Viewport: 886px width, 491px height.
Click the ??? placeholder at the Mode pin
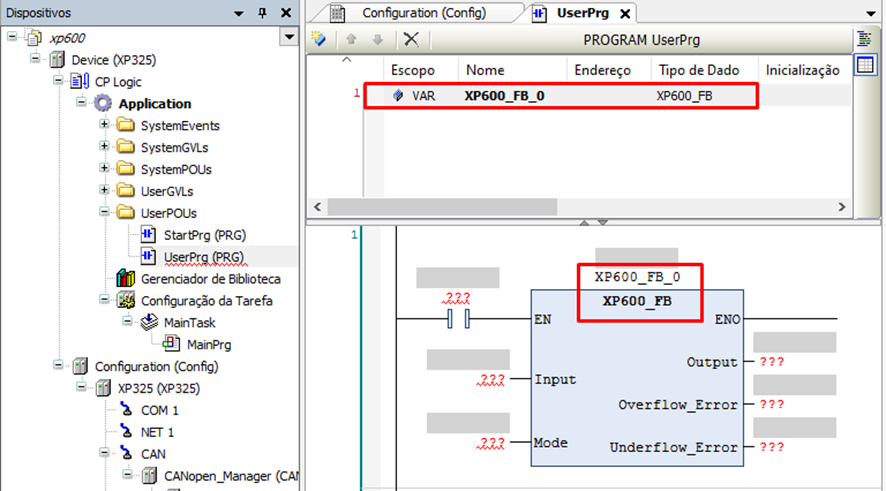click(490, 442)
